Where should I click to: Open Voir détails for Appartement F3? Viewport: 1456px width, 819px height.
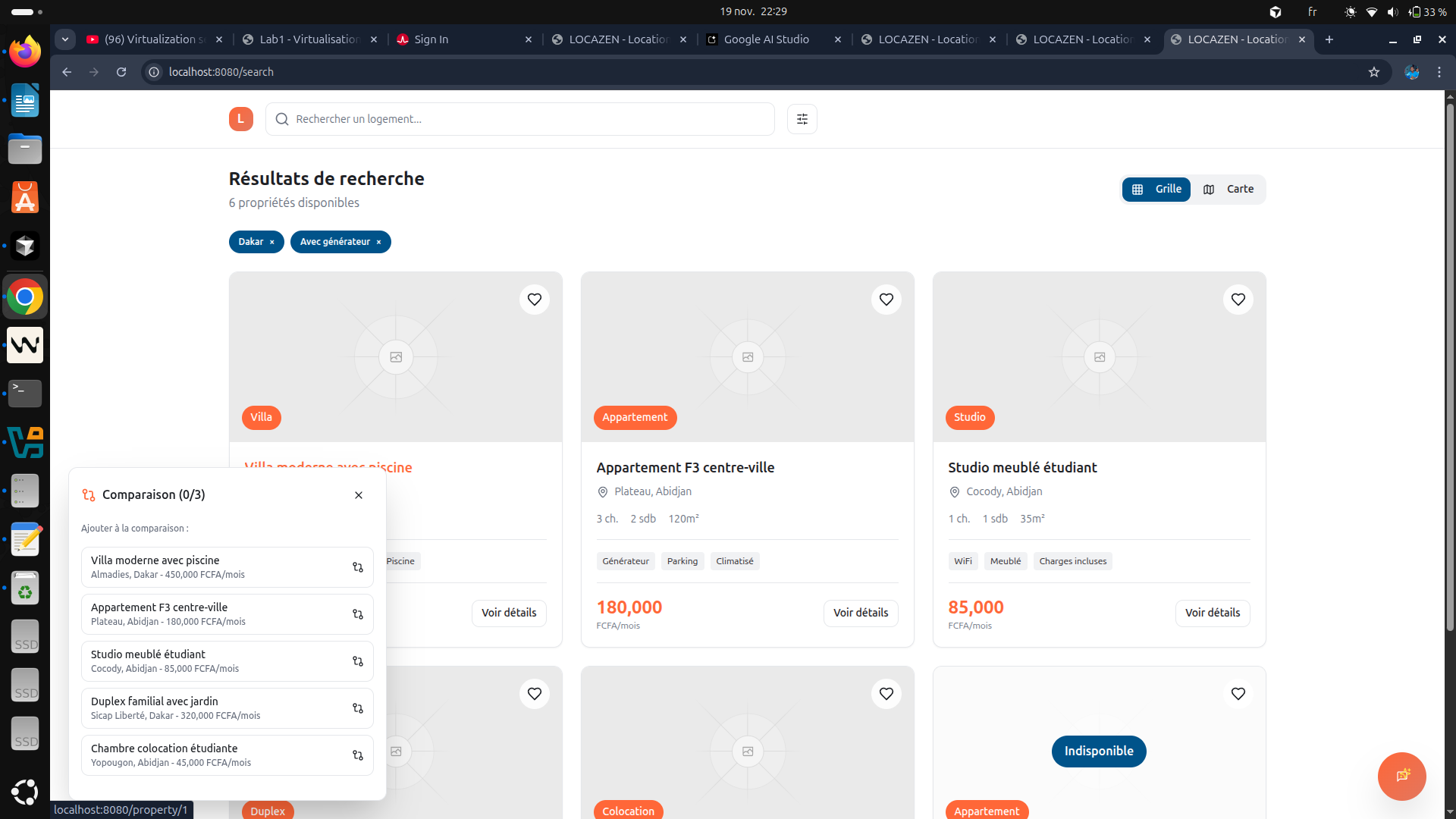[x=860, y=613]
